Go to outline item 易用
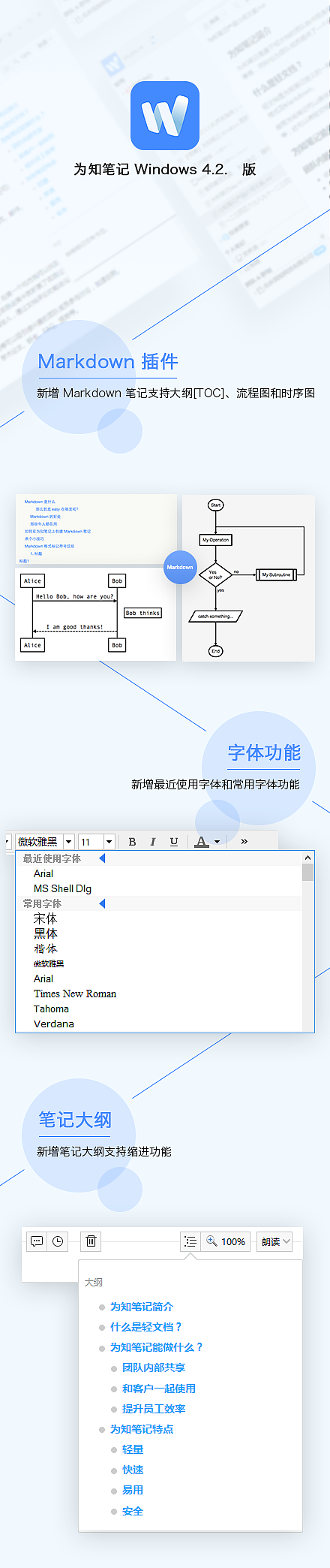330x1568 pixels. 133,1490
